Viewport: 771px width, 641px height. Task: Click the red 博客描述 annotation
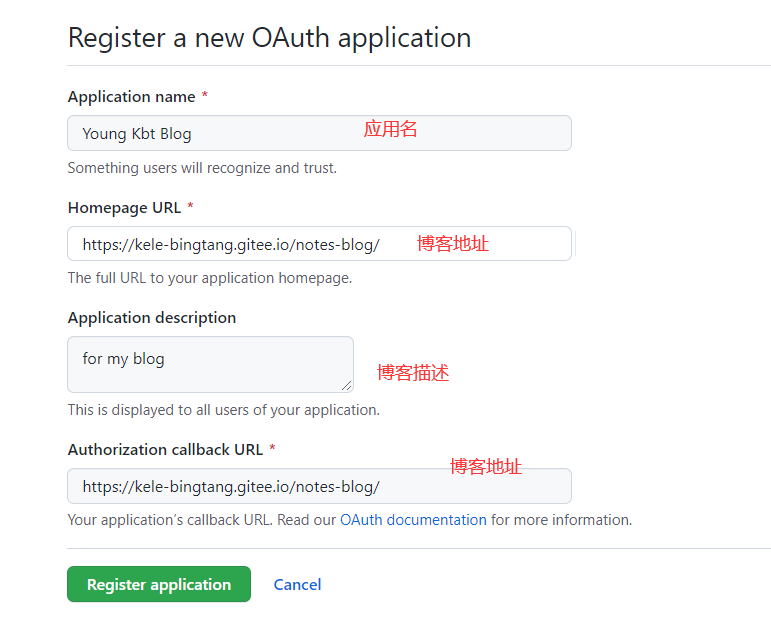[413, 373]
